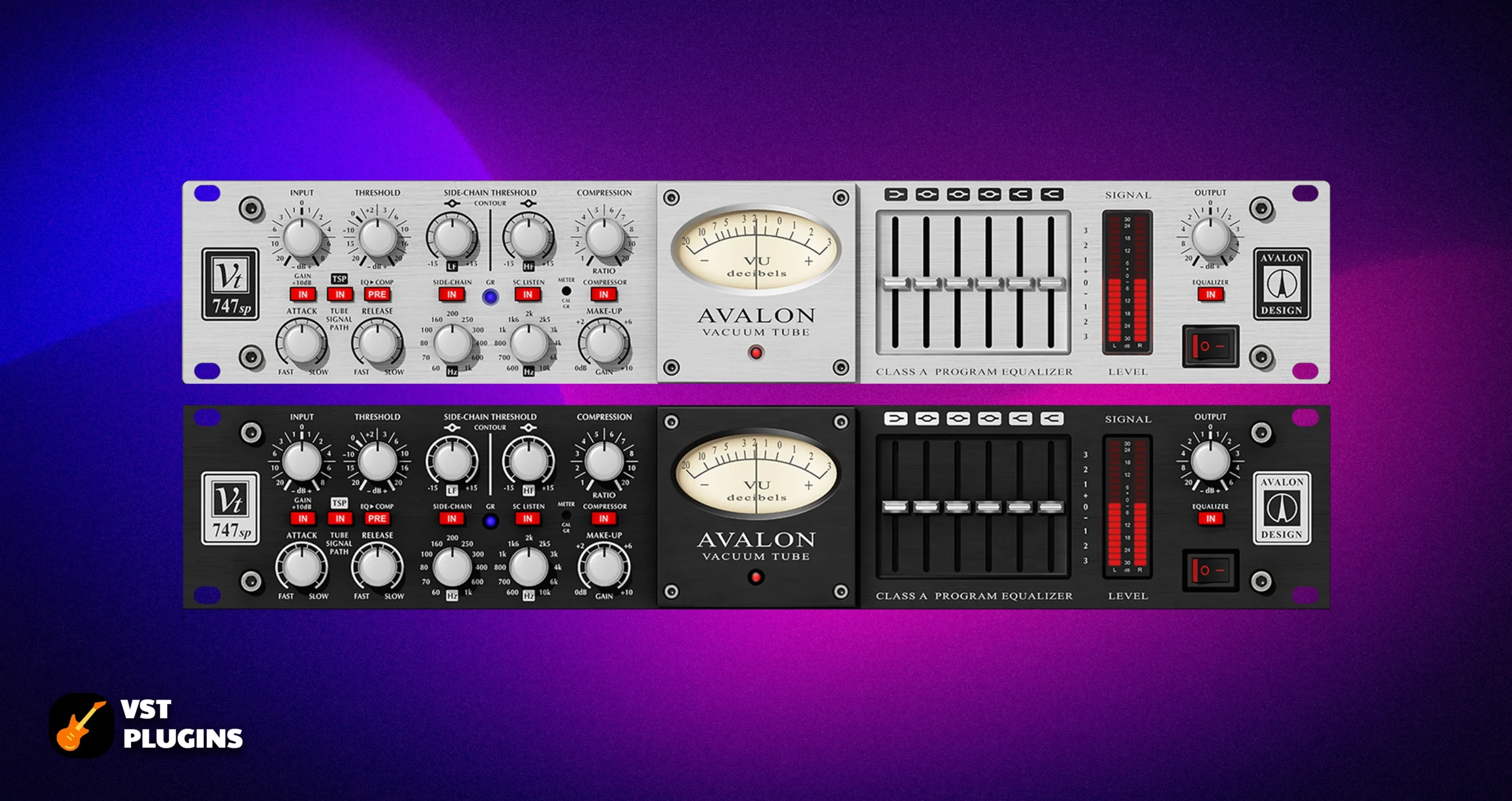Toggle COMPRESSOR IN button on silver unit
This screenshot has width=1512, height=801.
(604, 294)
